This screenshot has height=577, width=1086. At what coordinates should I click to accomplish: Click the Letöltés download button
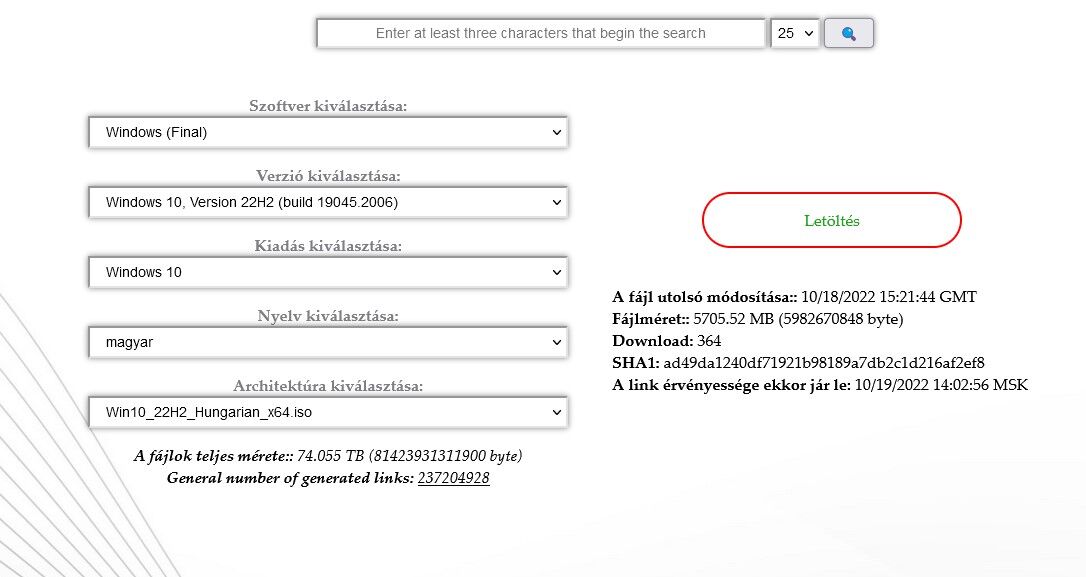tap(832, 220)
